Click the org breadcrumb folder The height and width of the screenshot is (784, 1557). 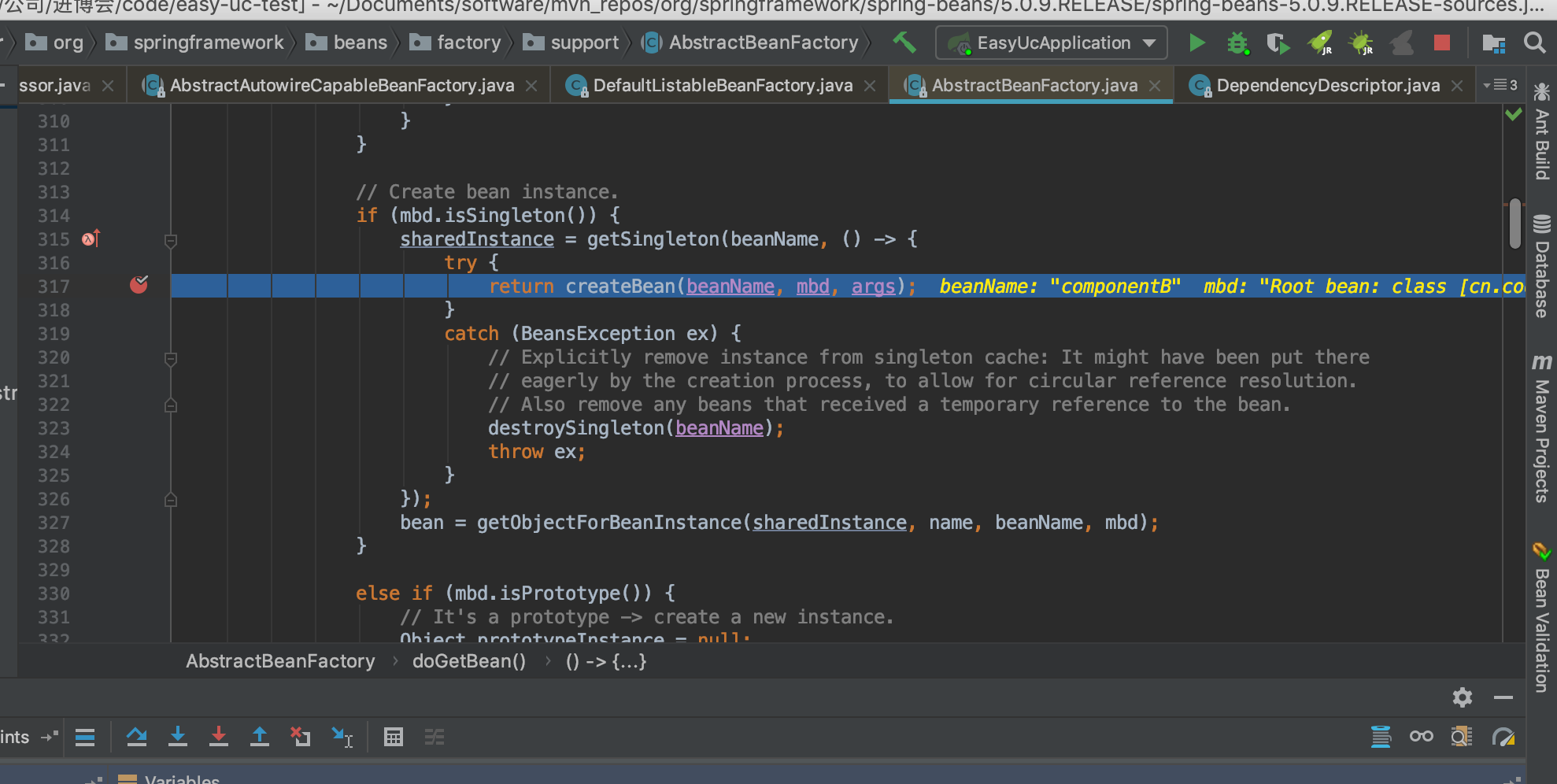[x=54, y=43]
